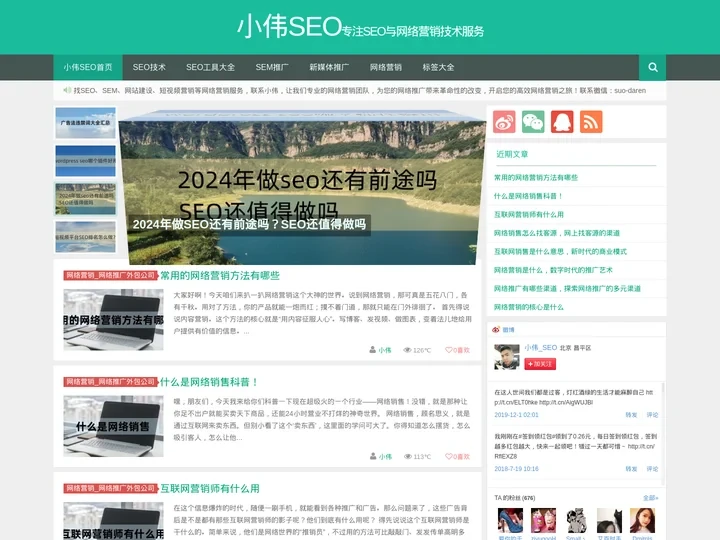Click red category tag above 常用的网络营销方法 post
720x540 pixels.
[111, 276]
